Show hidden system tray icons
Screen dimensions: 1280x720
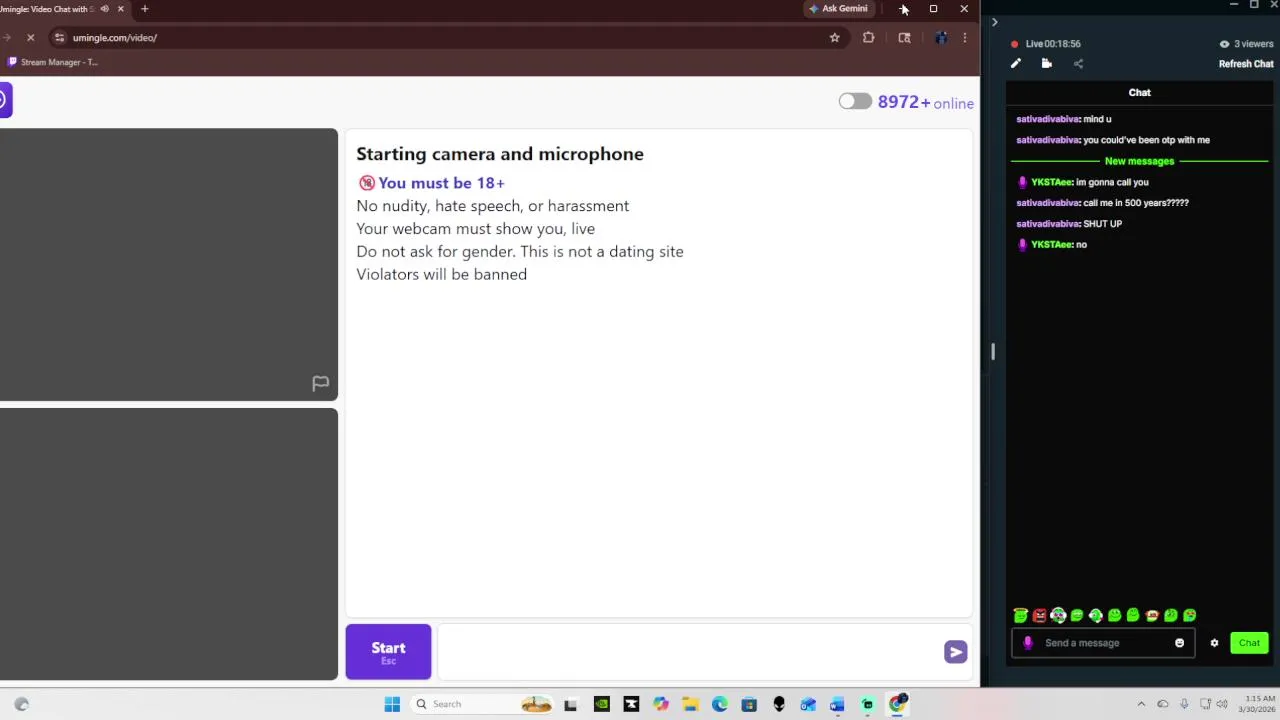pos(1141,704)
